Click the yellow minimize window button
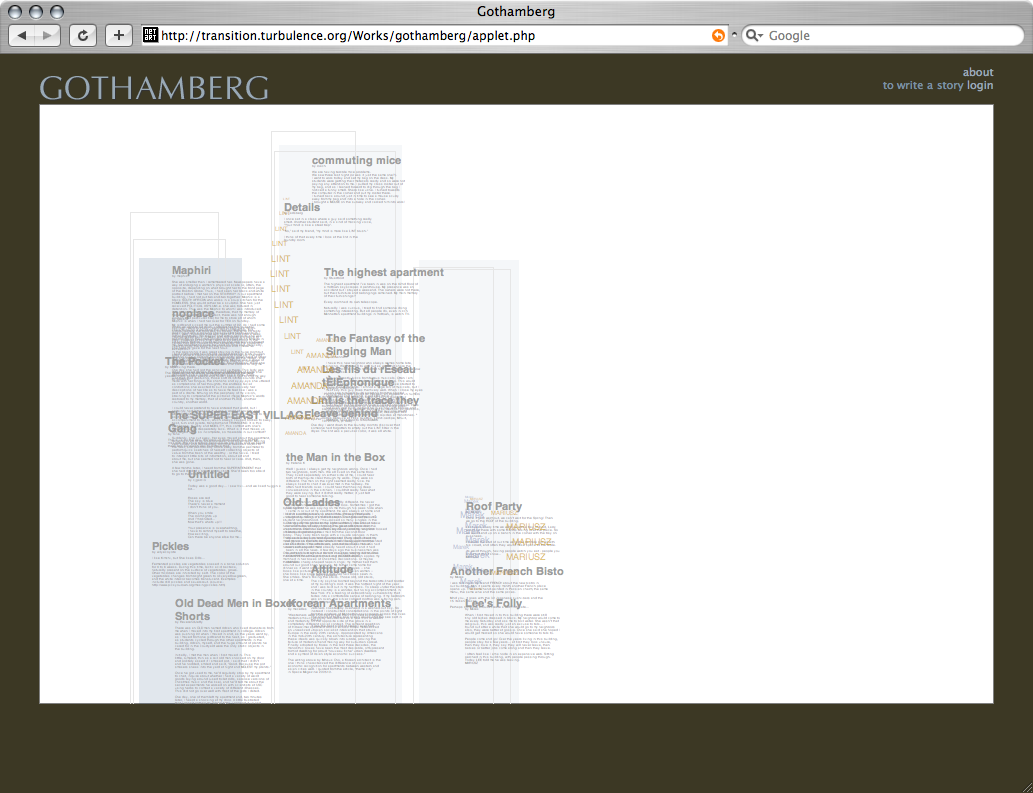This screenshot has width=1033, height=793. pyautogui.click(x=37, y=11)
